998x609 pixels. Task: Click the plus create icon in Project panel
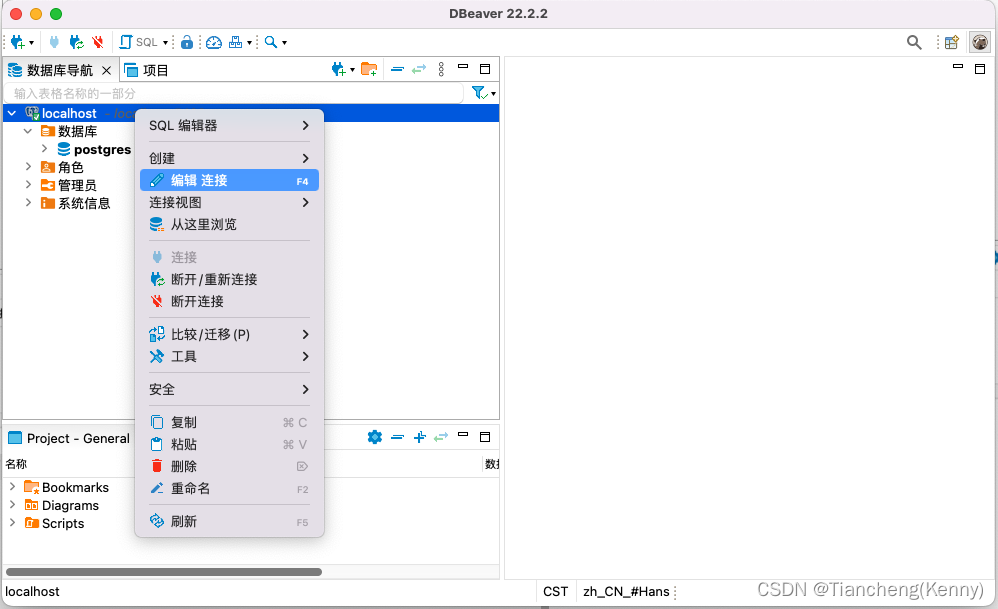419,437
